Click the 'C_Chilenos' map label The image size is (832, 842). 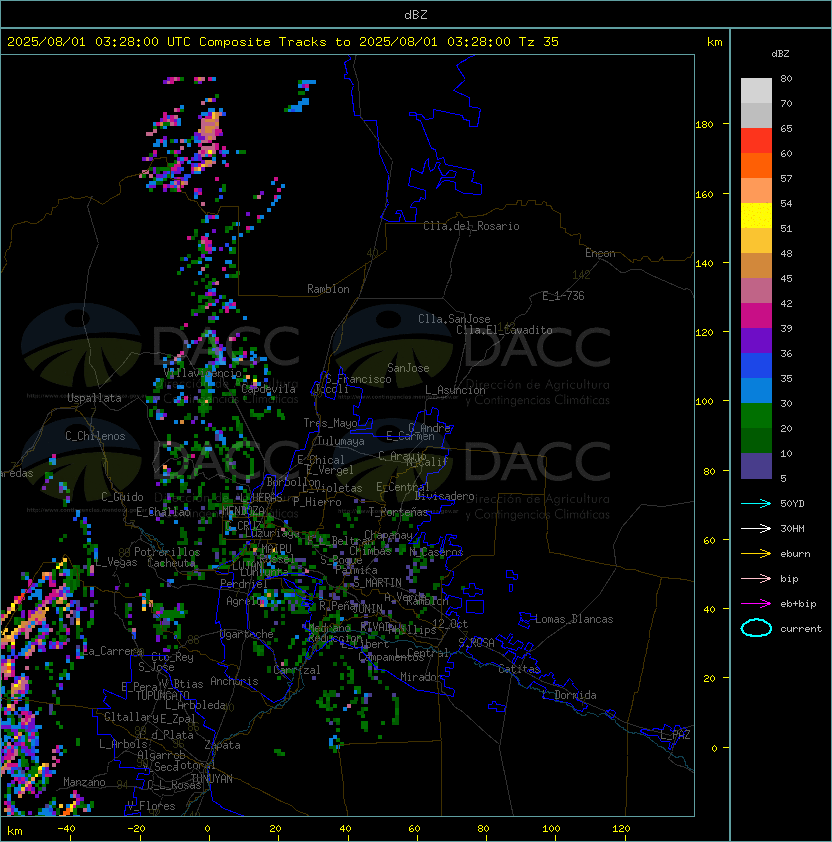click(95, 436)
